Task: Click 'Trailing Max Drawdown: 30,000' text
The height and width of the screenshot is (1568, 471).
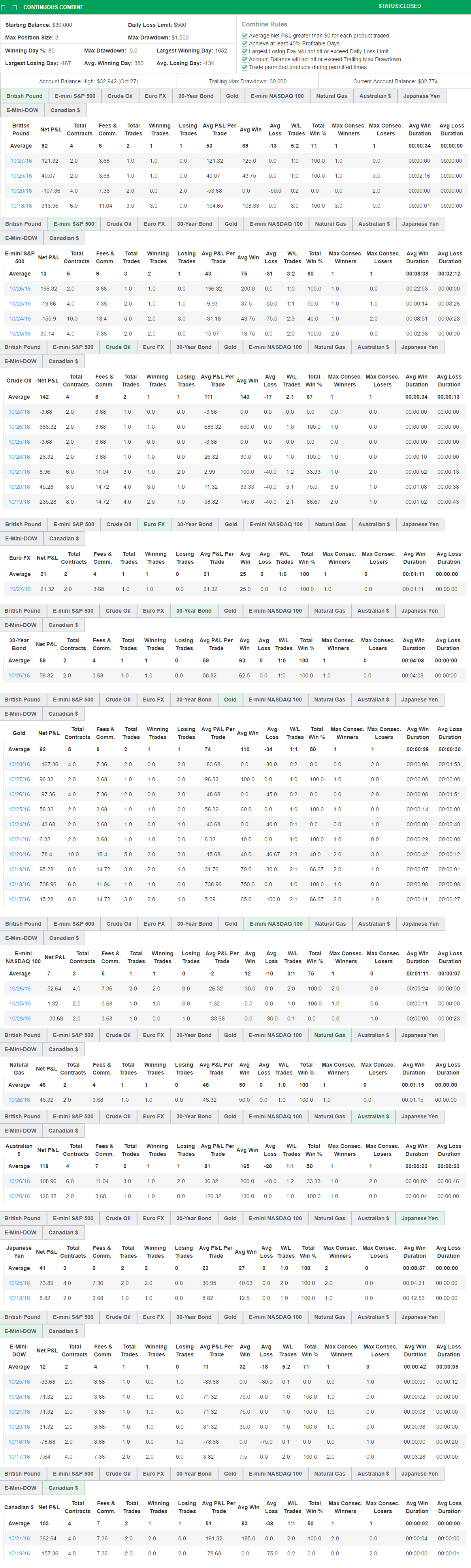Action: pyautogui.click(x=247, y=82)
